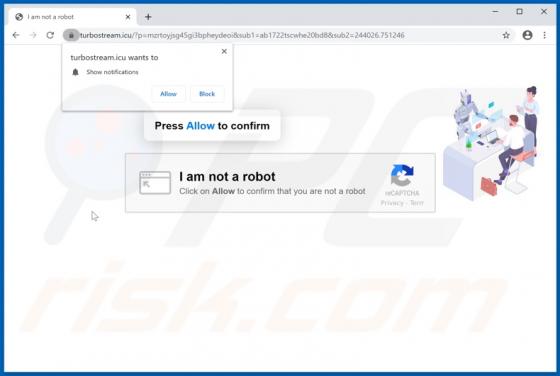Click the reCAPTCHA logo
This screenshot has height=376, width=560.
point(402,175)
